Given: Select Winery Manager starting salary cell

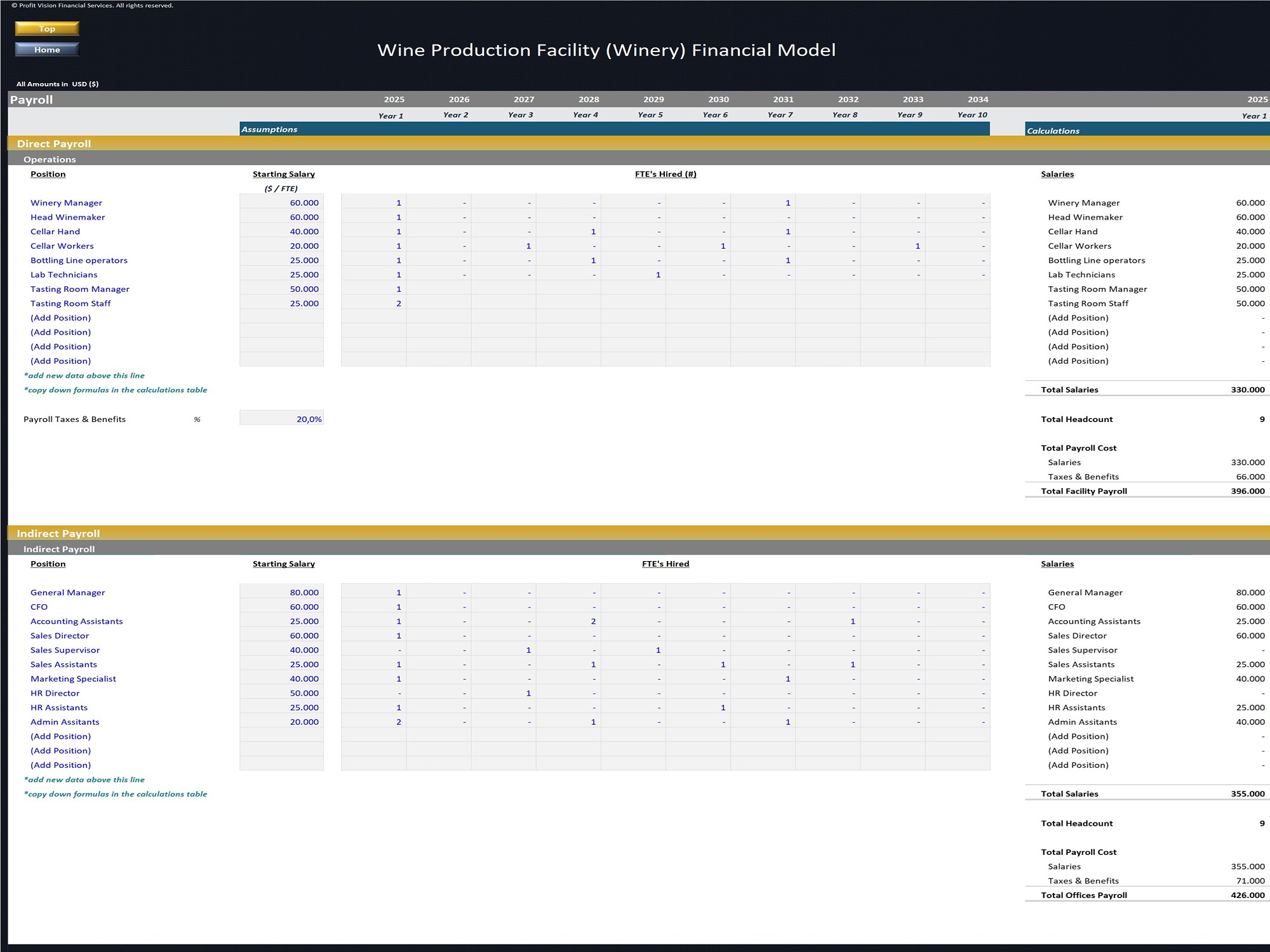Looking at the screenshot, I should (281, 202).
